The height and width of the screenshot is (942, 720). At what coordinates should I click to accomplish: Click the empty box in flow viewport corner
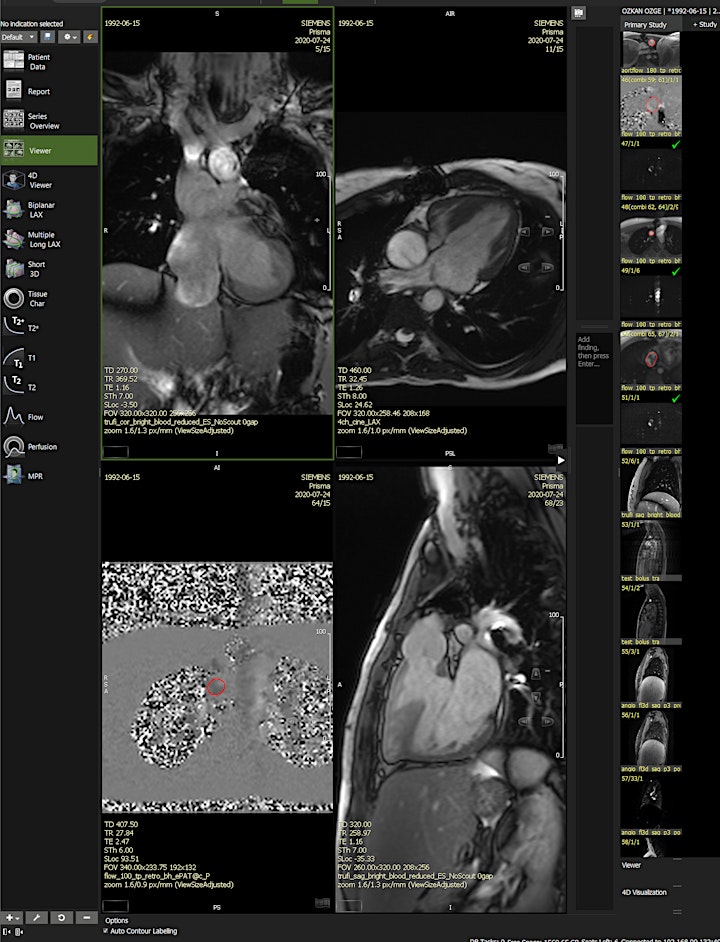(x=116, y=905)
